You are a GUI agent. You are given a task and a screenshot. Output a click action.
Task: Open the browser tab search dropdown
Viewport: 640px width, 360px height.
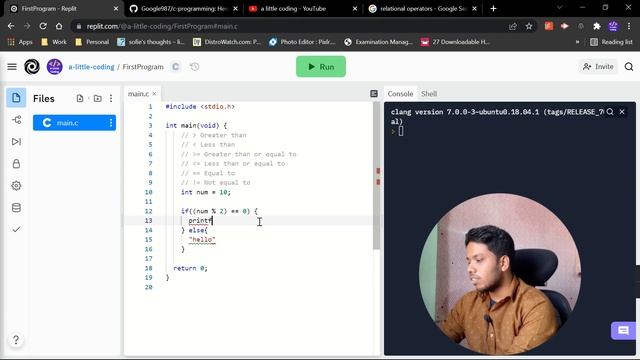click(x=560, y=8)
